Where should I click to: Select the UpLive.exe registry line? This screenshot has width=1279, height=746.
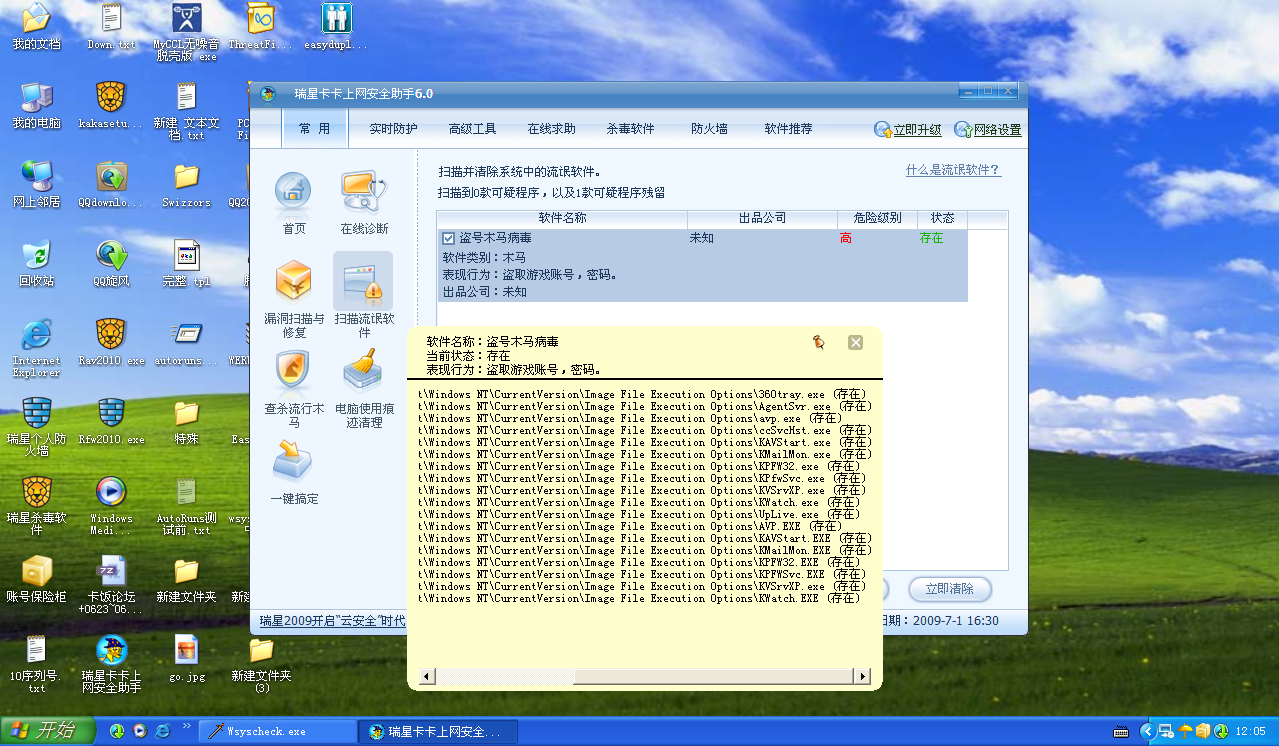638,515
